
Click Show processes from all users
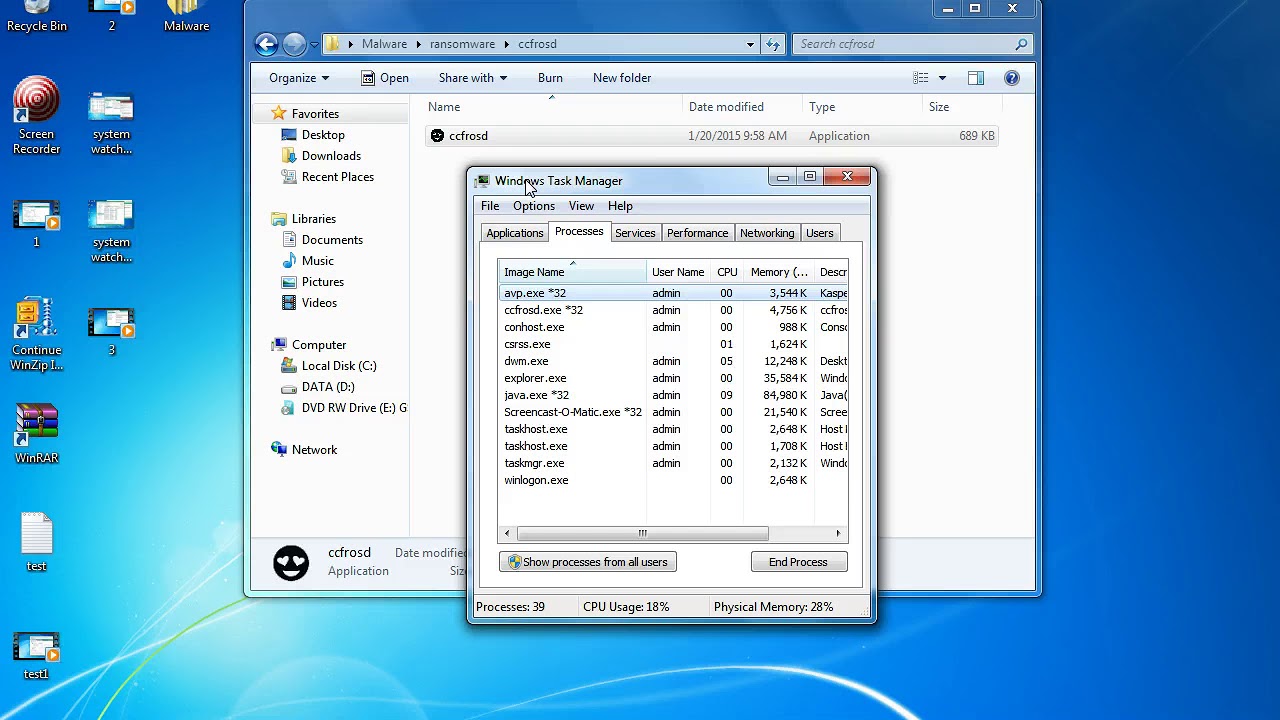[x=588, y=562]
